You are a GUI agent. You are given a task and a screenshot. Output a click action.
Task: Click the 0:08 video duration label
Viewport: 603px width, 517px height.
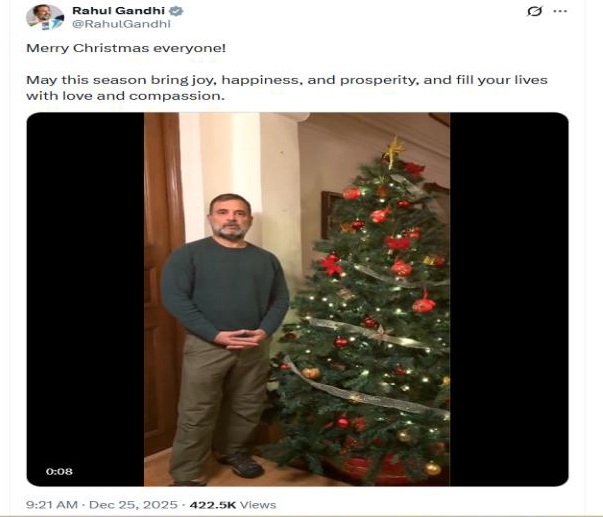(59, 471)
